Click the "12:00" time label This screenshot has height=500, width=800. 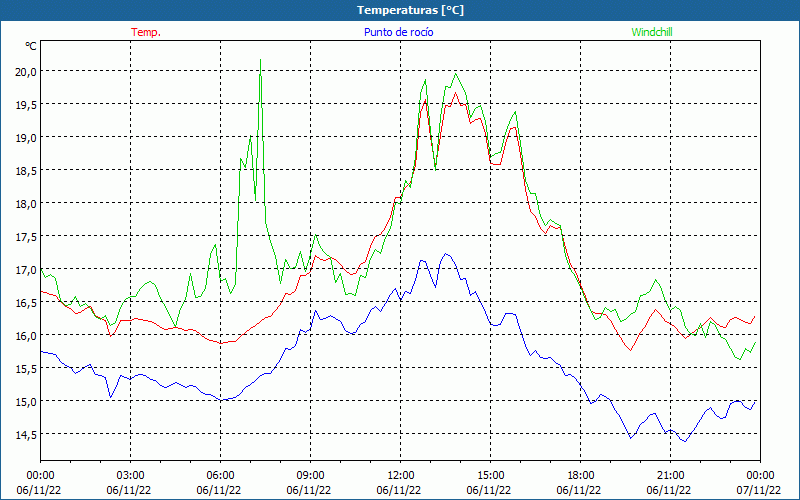[x=400, y=476]
